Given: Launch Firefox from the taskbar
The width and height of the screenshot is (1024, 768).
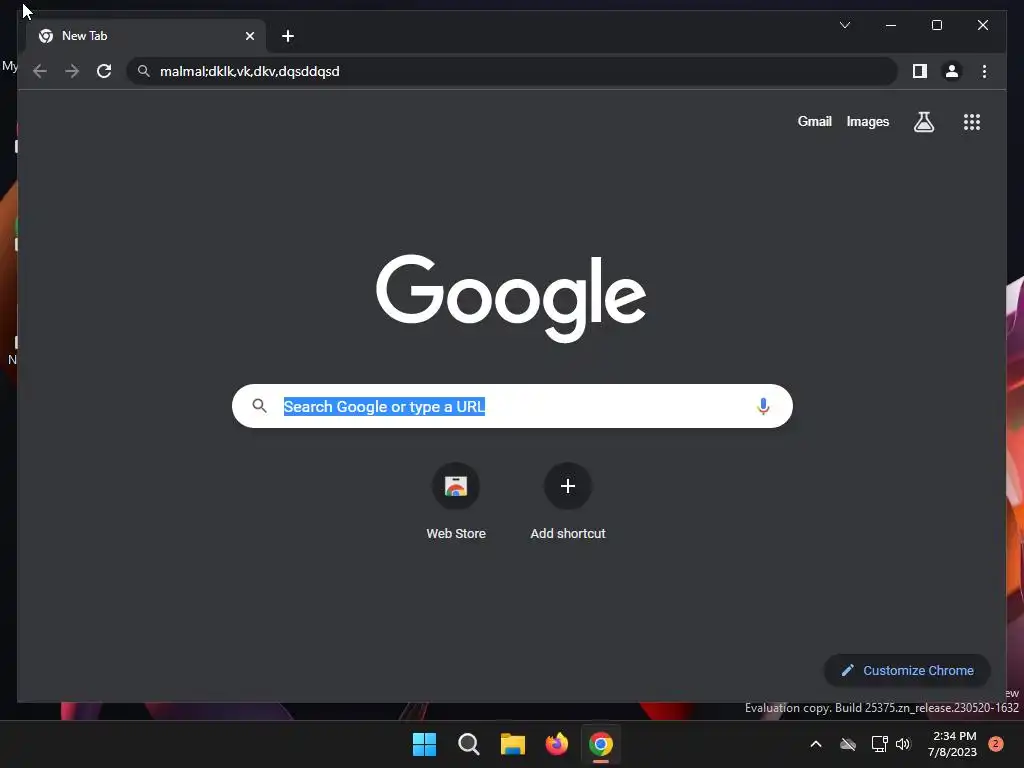Looking at the screenshot, I should click(x=556, y=744).
